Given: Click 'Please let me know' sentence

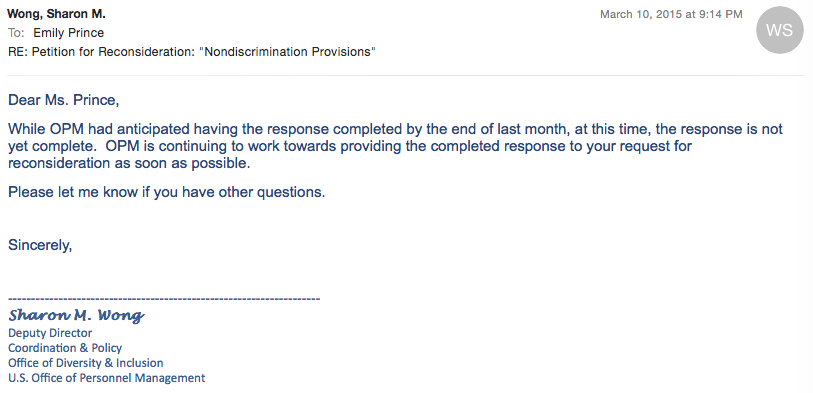Looking at the screenshot, I should 166,192.
